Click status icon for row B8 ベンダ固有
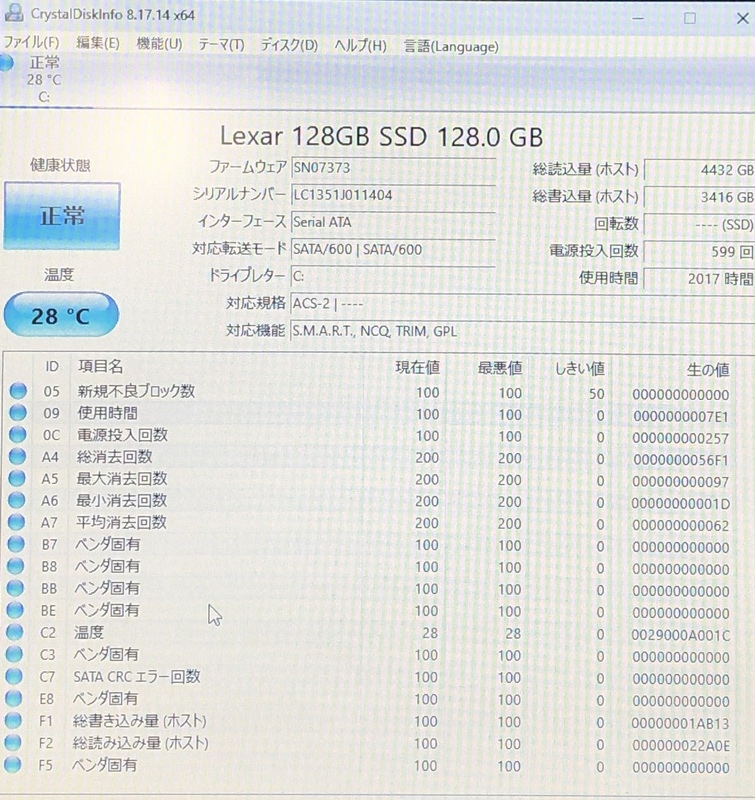The image size is (755, 800). point(16,566)
